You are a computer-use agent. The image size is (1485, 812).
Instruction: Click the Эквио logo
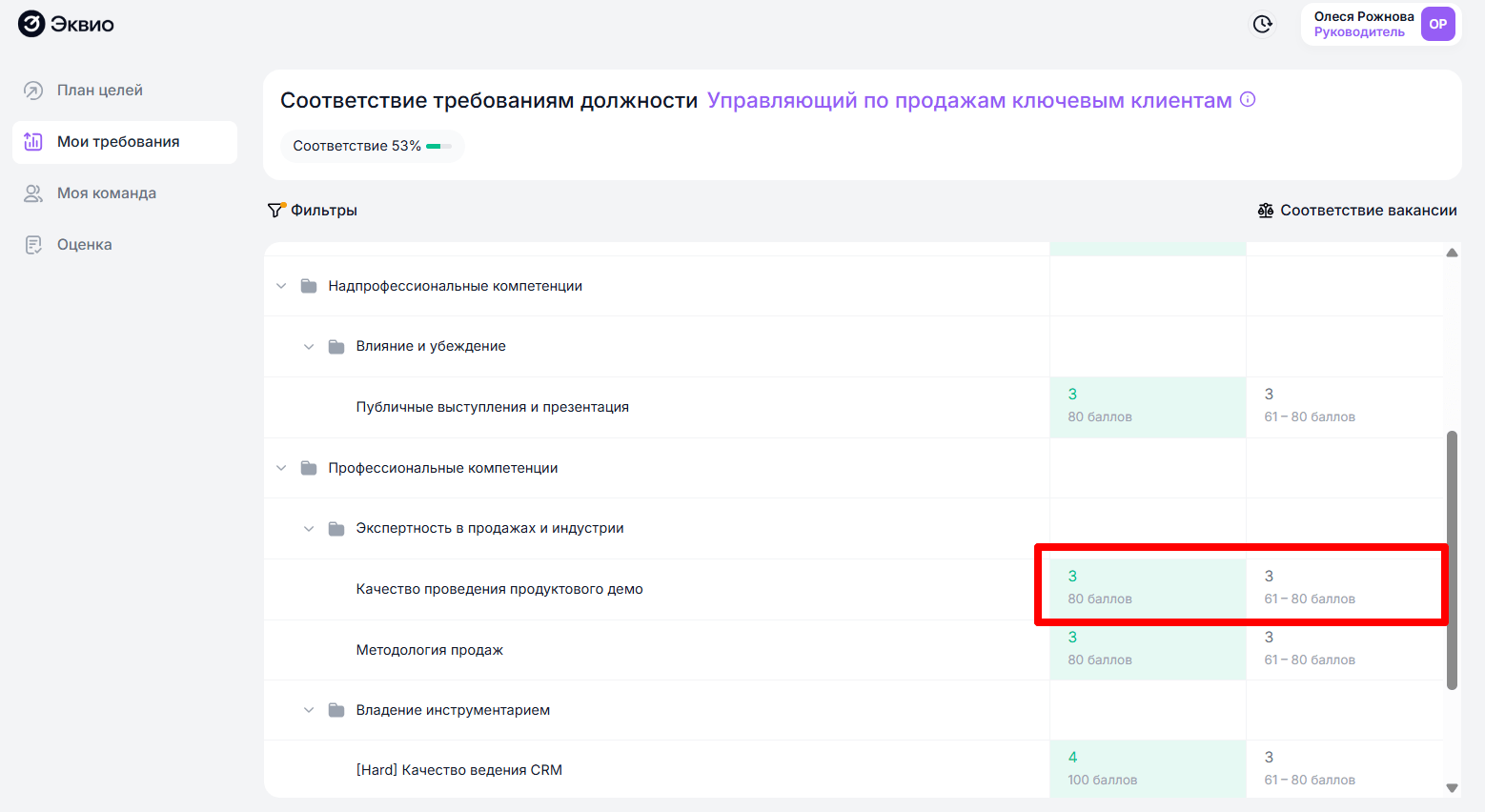pos(66,24)
